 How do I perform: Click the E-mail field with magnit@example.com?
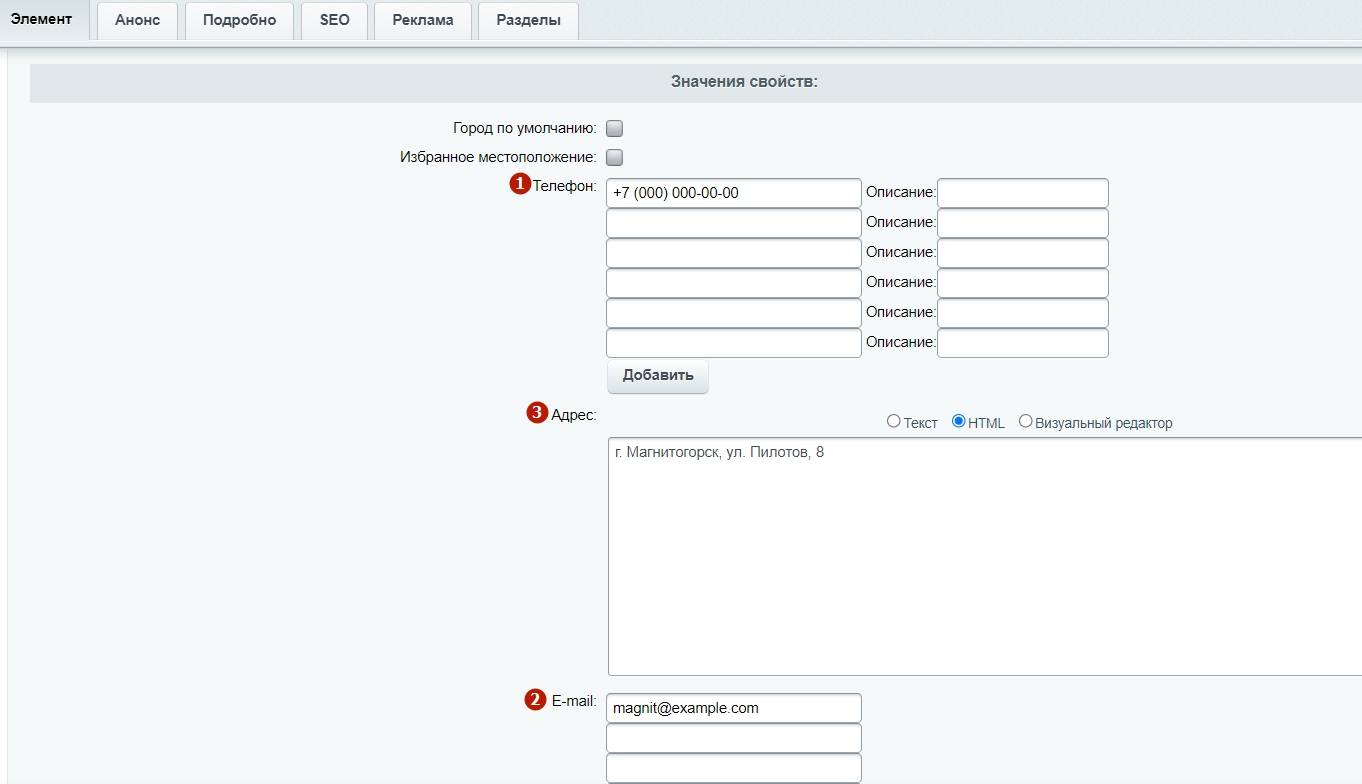point(733,708)
